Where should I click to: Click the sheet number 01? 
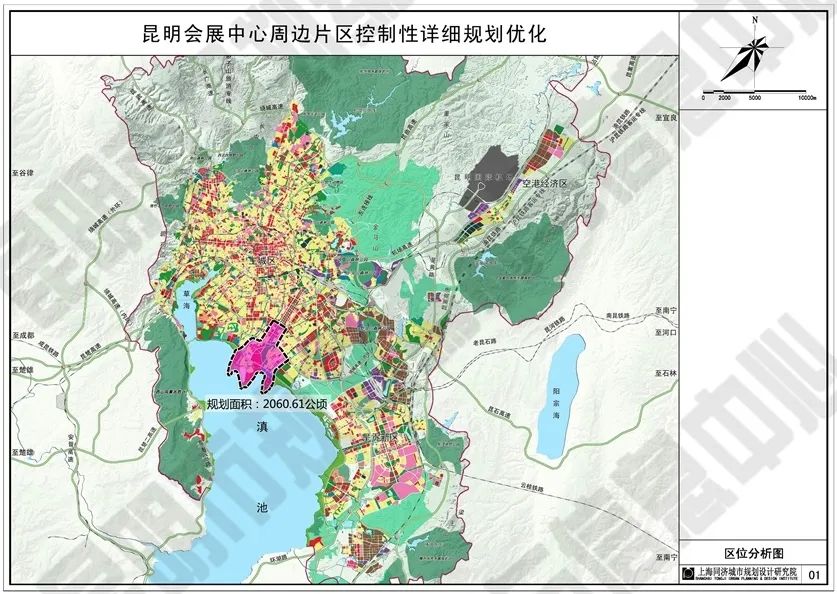pos(814,575)
